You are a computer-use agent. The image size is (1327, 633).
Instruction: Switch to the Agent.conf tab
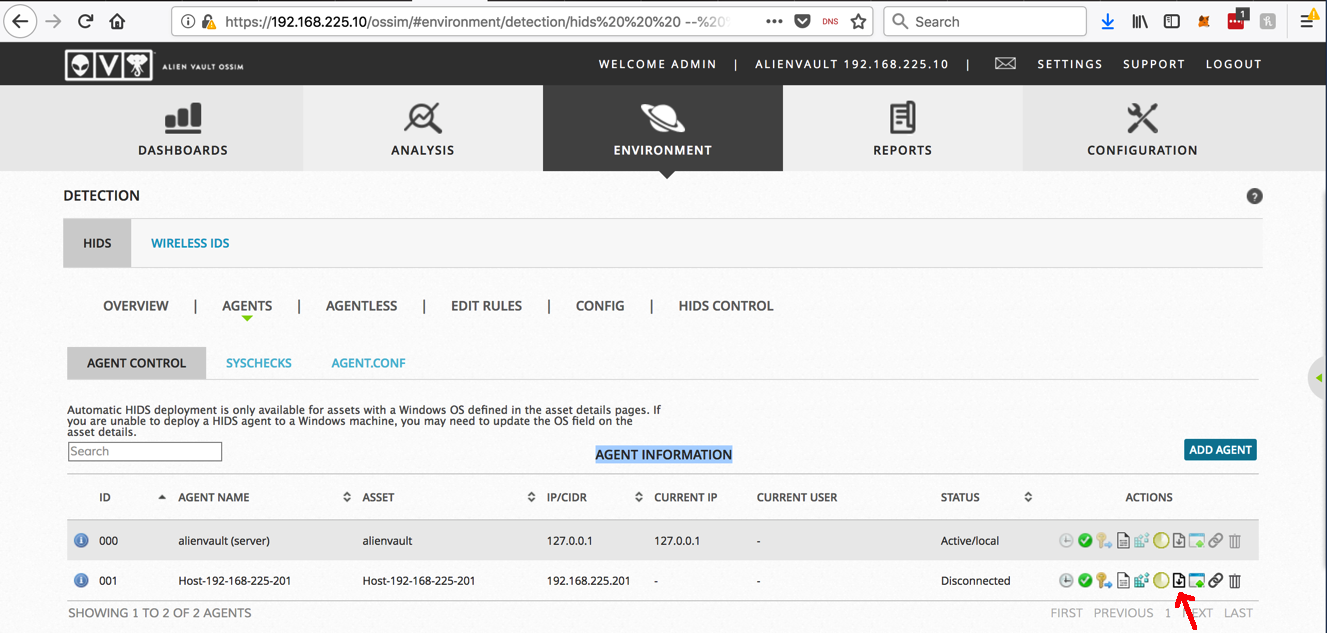coord(368,363)
